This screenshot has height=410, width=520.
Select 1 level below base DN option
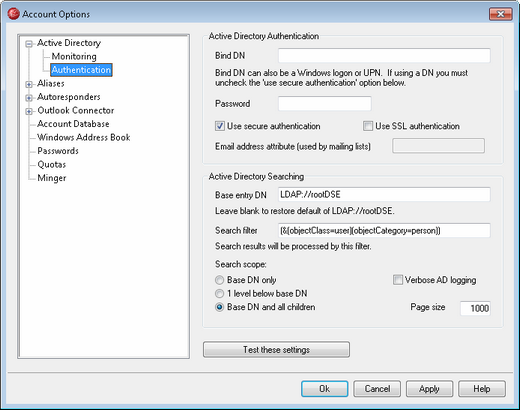pyautogui.click(x=219, y=294)
